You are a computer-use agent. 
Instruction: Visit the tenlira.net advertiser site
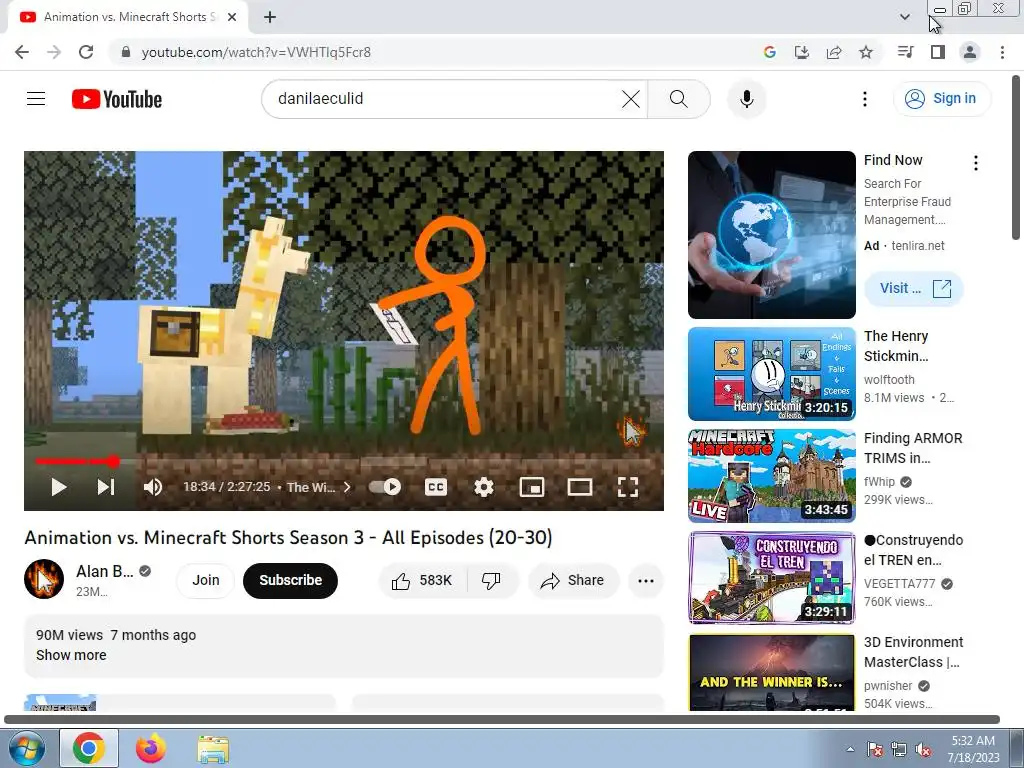914,288
